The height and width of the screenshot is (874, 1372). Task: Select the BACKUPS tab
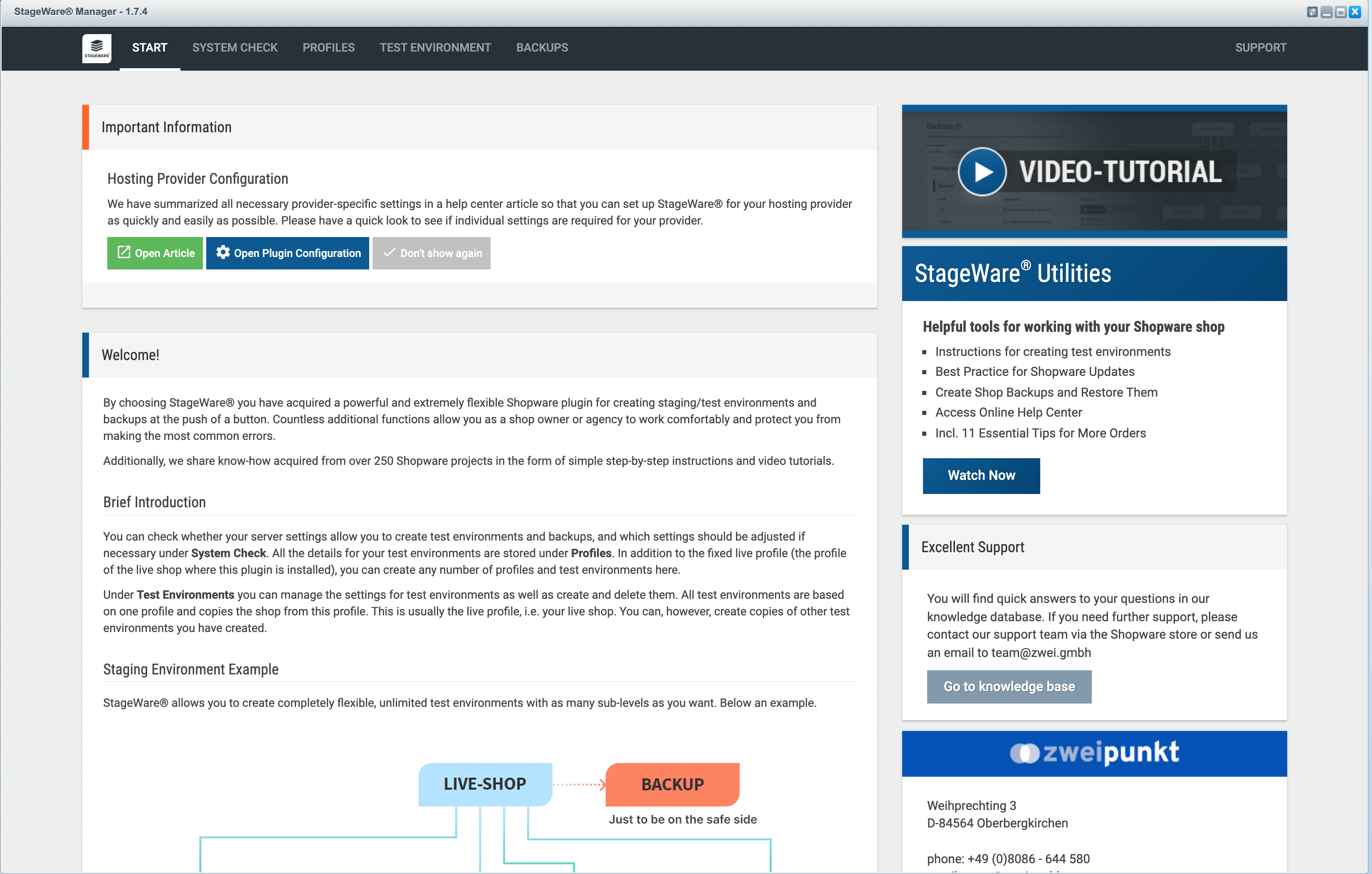[541, 47]
